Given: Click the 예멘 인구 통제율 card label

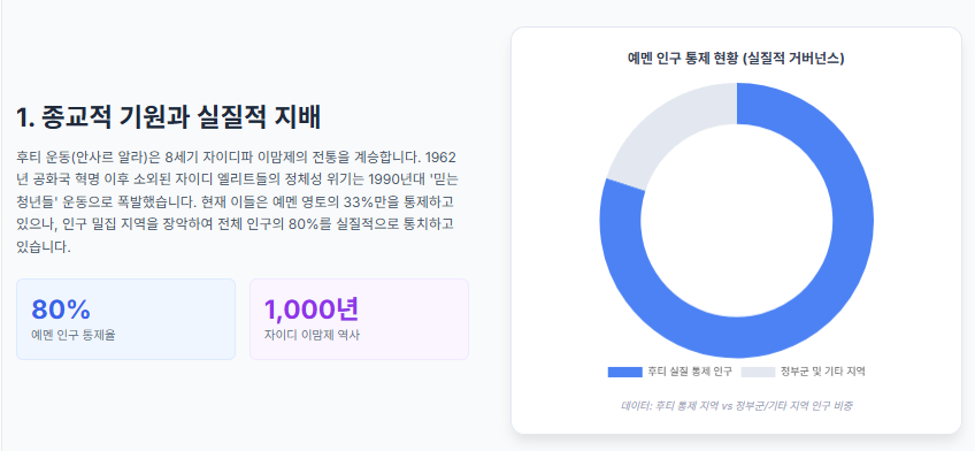Looking at the screenshot, I should (73, 335).
